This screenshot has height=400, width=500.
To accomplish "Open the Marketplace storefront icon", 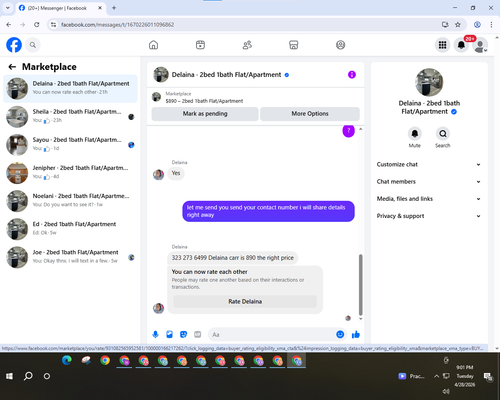I will coord(294,45).
